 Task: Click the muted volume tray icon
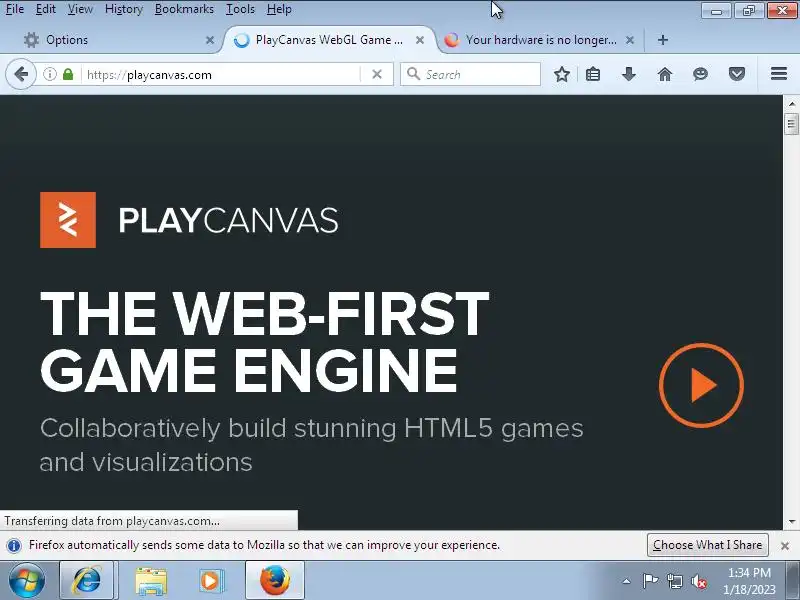click(699, 581)
